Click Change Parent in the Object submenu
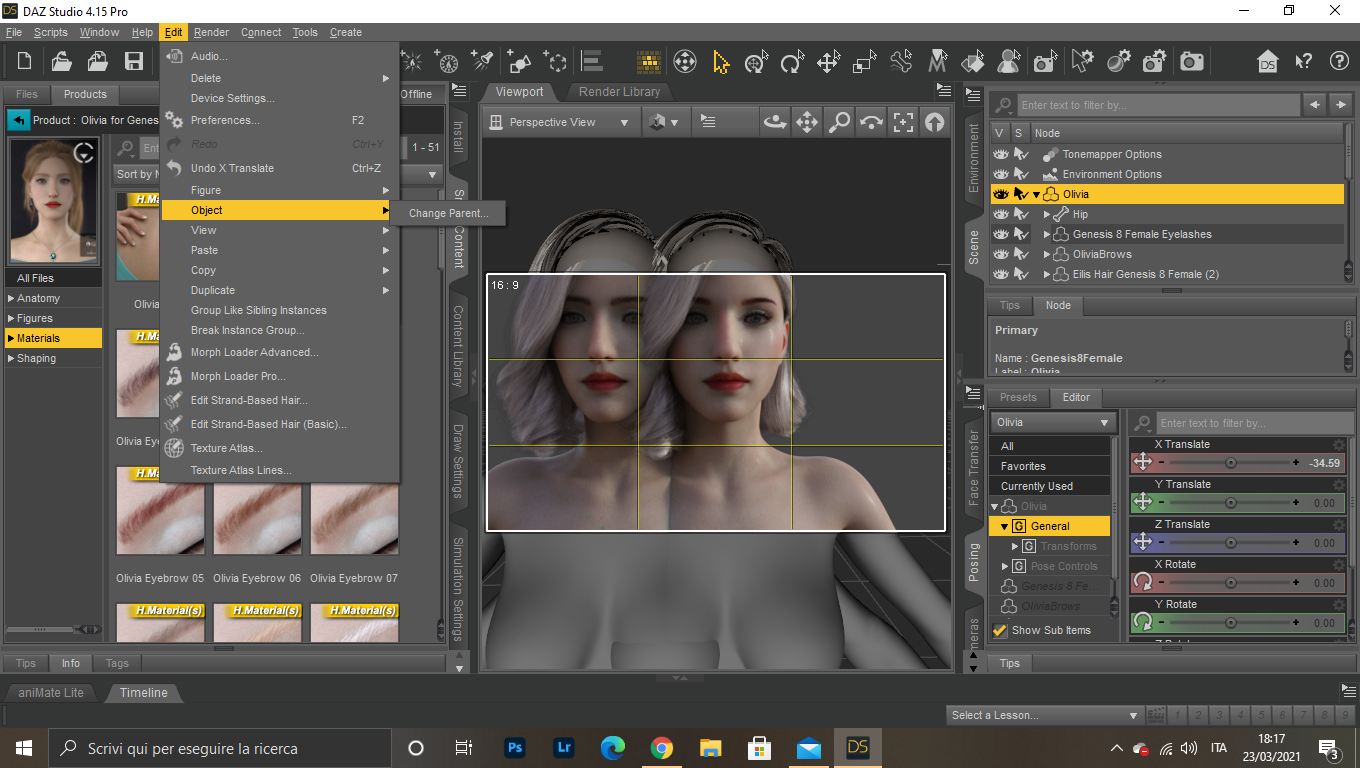The width and height of the screenshot is (1360, 768). [448, 213]
